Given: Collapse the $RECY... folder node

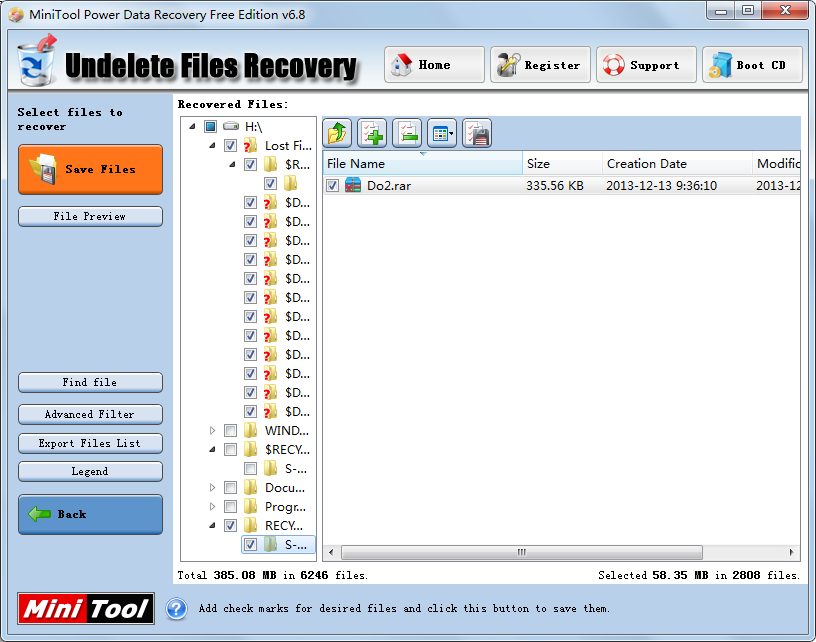Looking at the screenshot, I should [212, 449].
